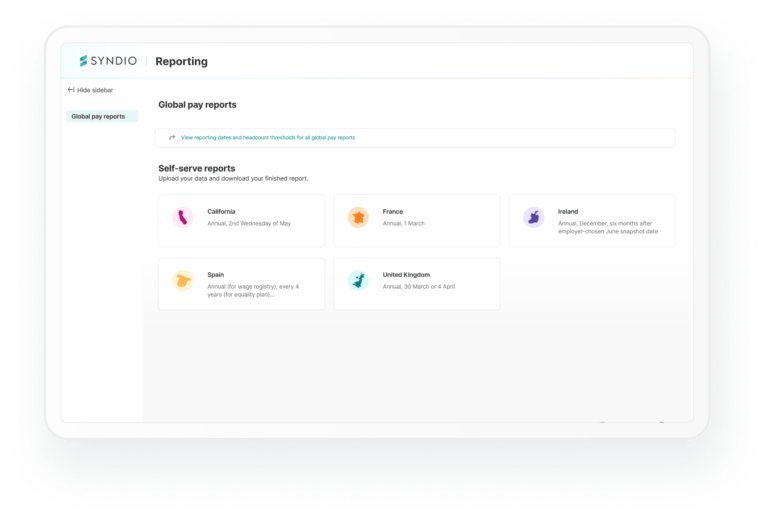The height and width of the screenshot is (517, 768).
Task: Open the United Kingdom report title
Action: pyautogui.click(x=408, y=274)
